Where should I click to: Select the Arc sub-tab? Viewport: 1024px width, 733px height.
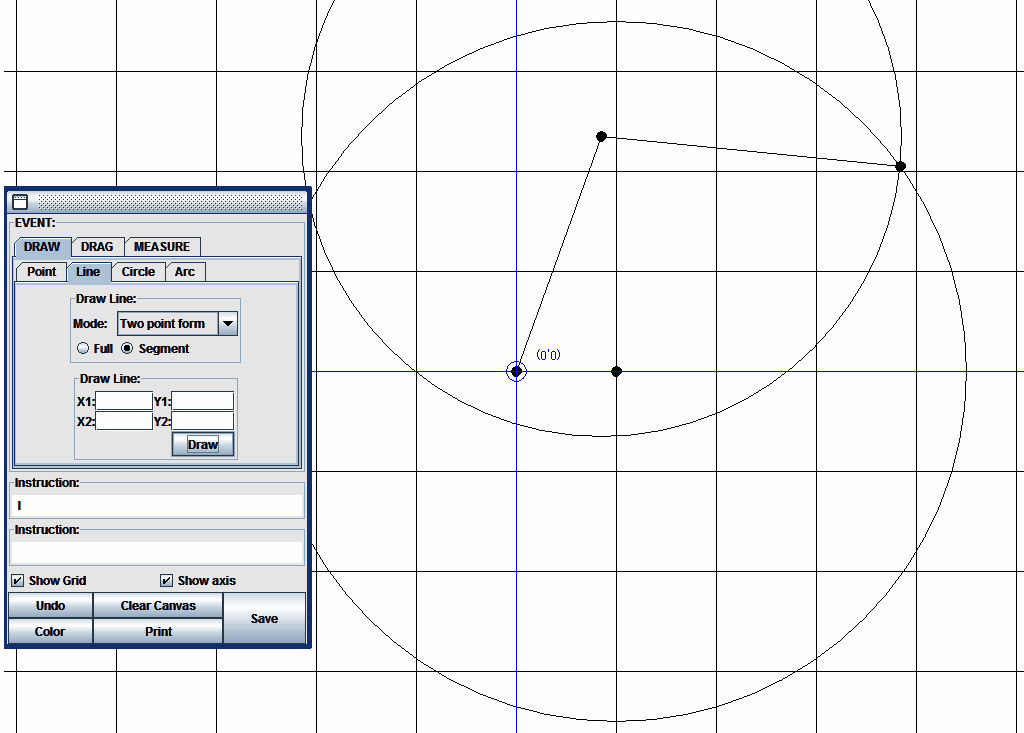[x=185, y=272]
